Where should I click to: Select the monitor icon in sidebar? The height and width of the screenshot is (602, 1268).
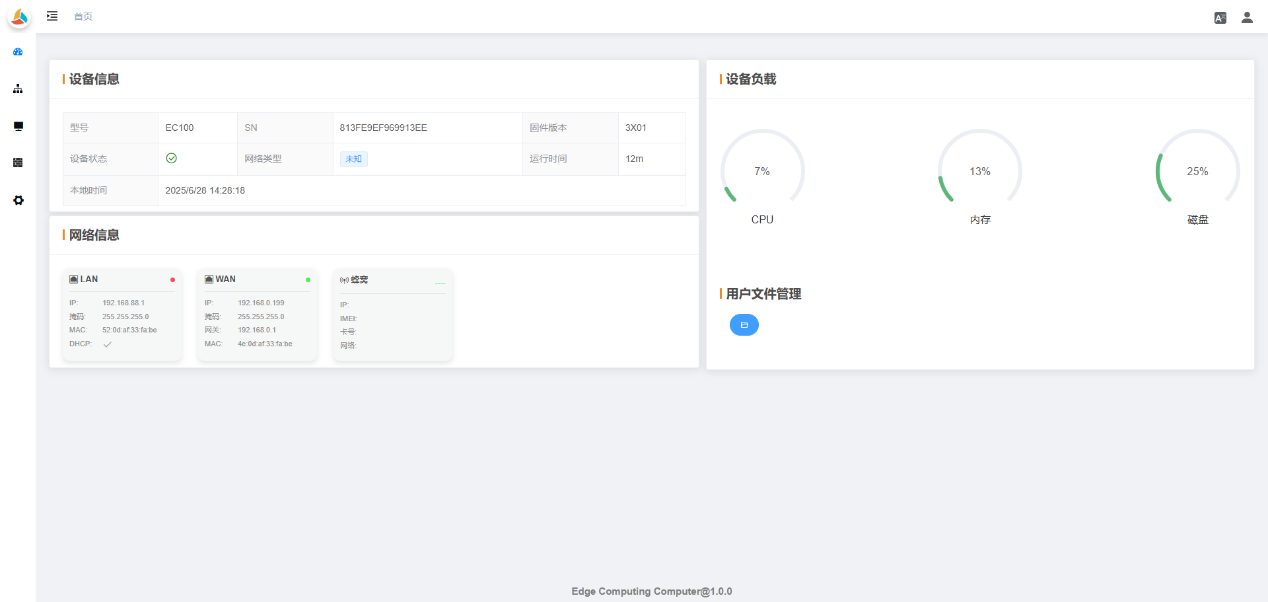click(18, 126)
